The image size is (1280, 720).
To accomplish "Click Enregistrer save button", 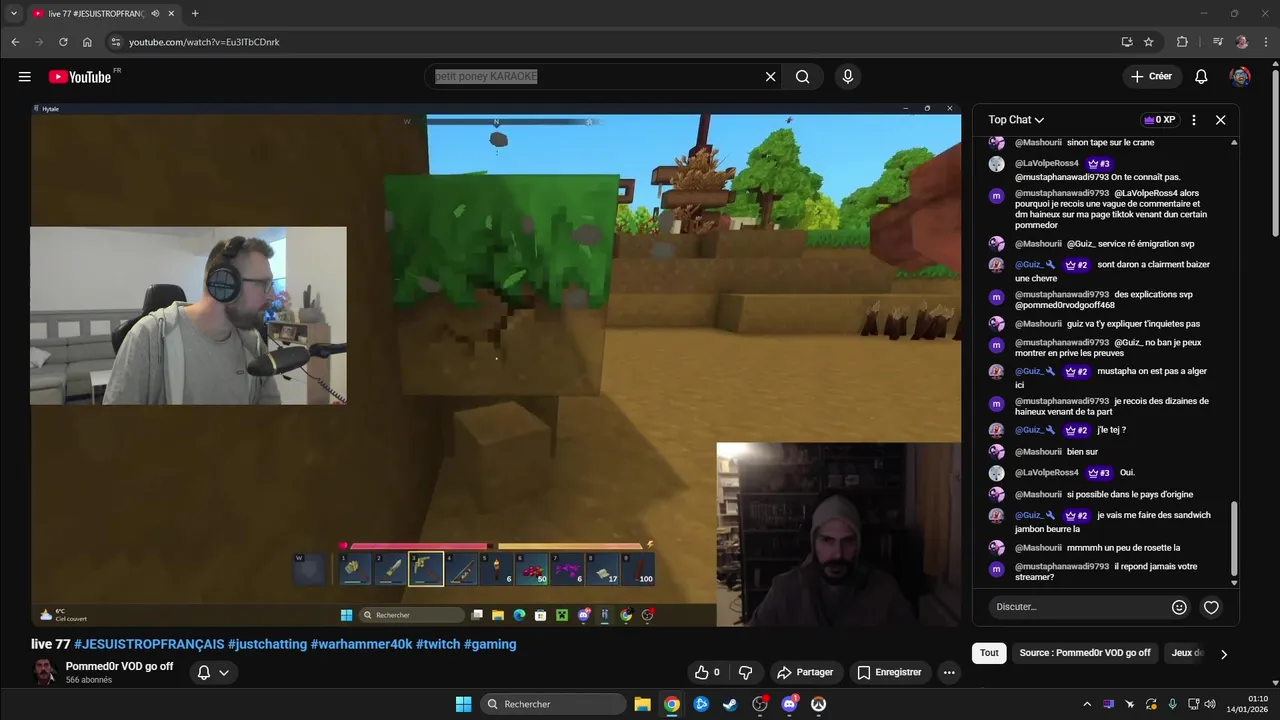I will pos(889,673).
